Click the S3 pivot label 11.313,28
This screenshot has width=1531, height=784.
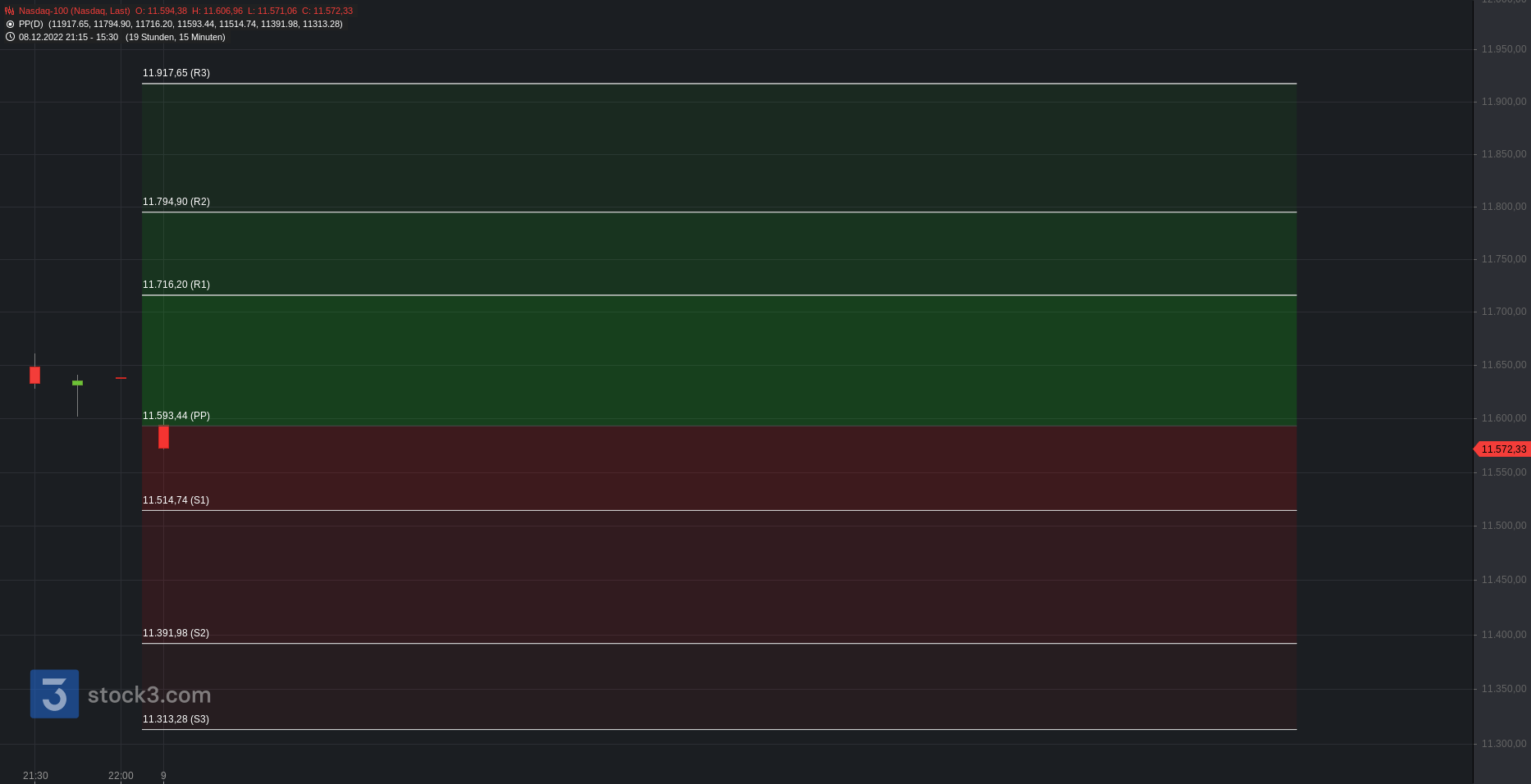[176, 719]
